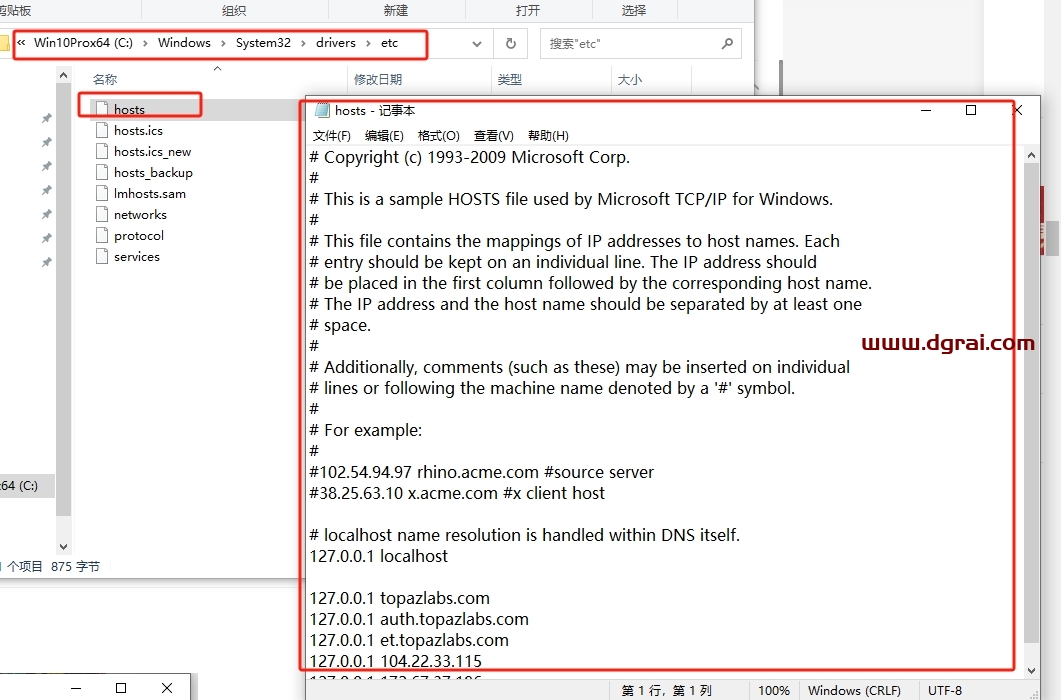Viewport: 1061px width, 700px height.
Task: Expand the chevron after System32 in the path
Action: 303,43
